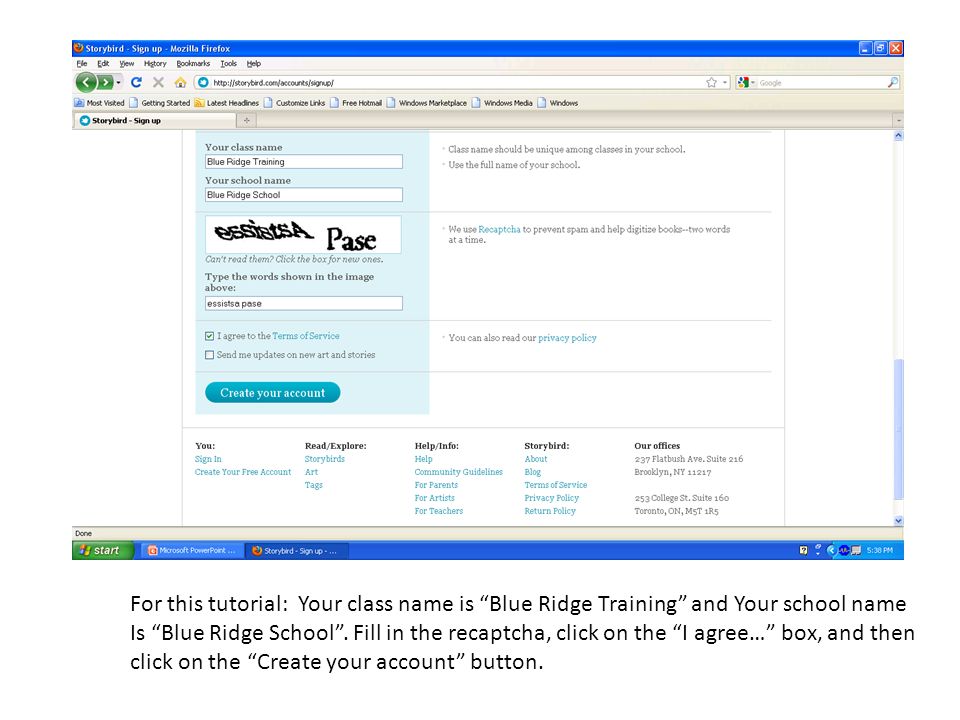Follow the Recaptcha link

click(x=499, y=230)
